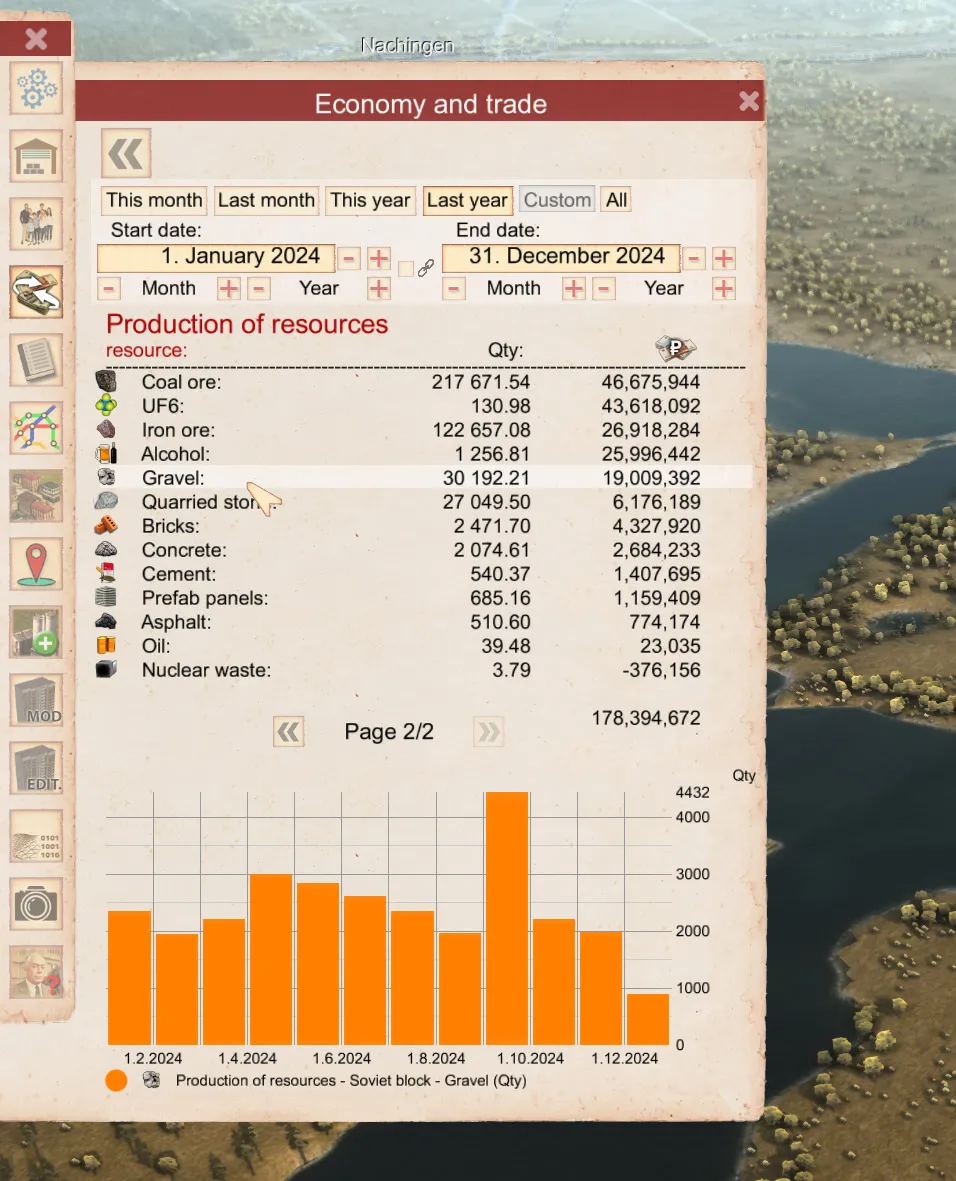Click the "All" time range button
The width and height of the screenshot is (956, 1181).
pos(617,200)
